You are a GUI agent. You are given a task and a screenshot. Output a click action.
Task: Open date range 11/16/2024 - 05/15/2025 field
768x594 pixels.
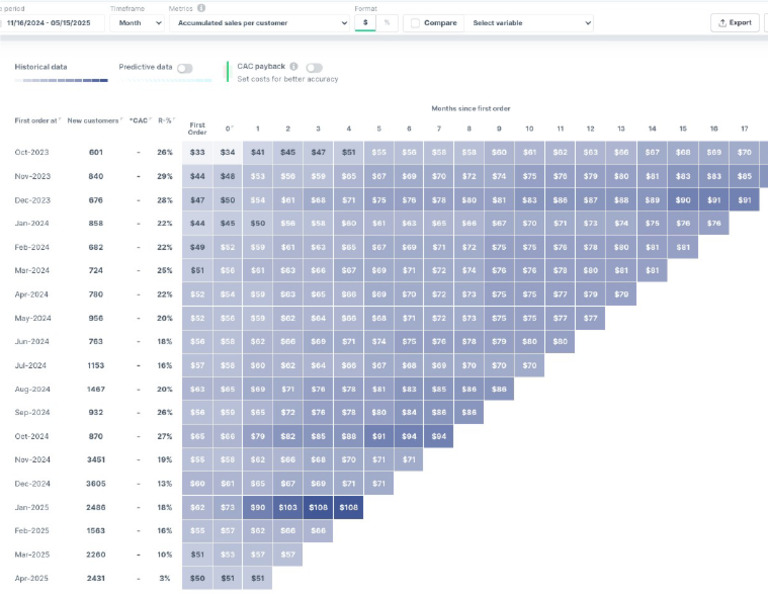coord(50,23)
